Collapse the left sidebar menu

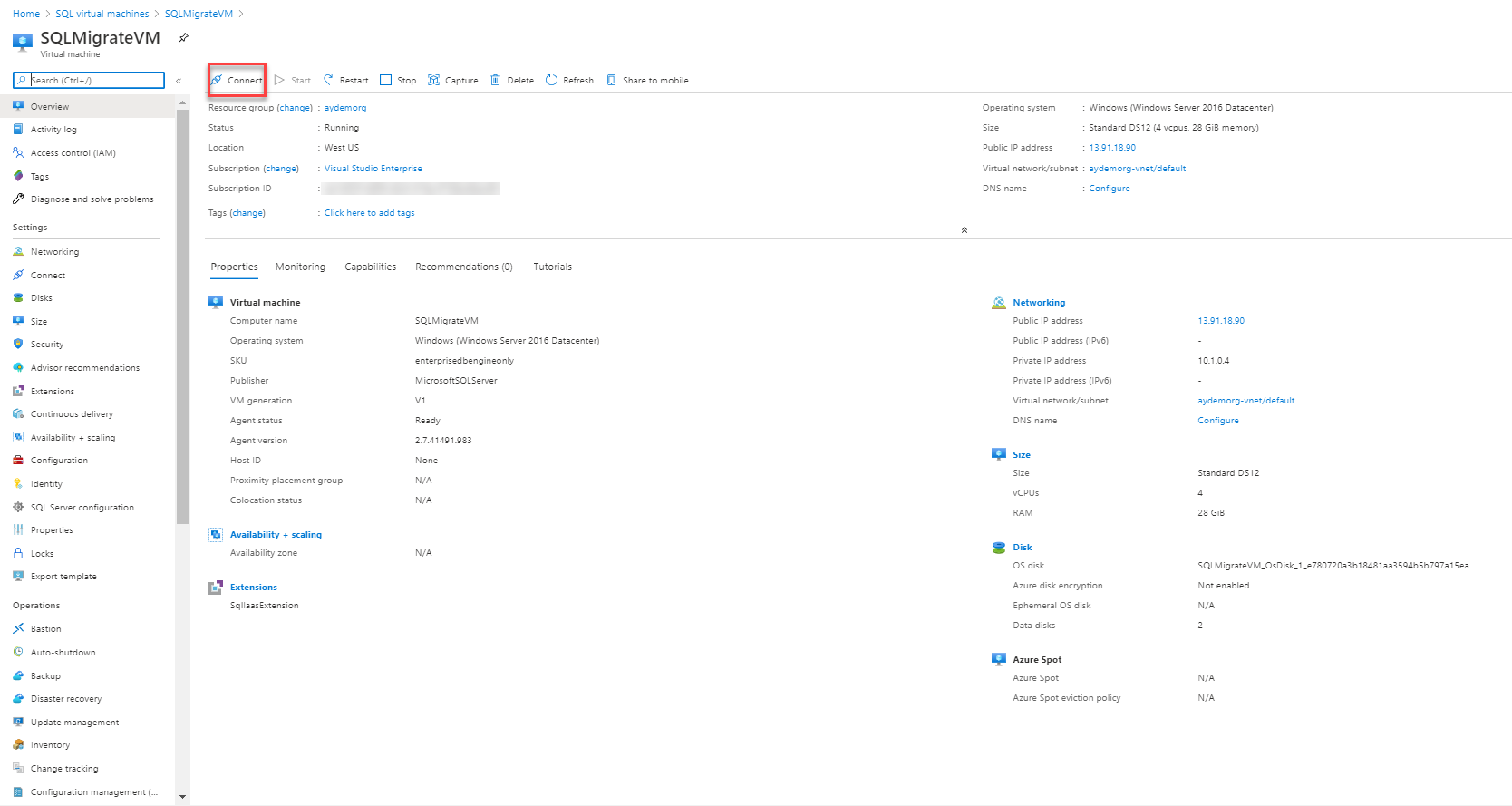pos(179,81)
